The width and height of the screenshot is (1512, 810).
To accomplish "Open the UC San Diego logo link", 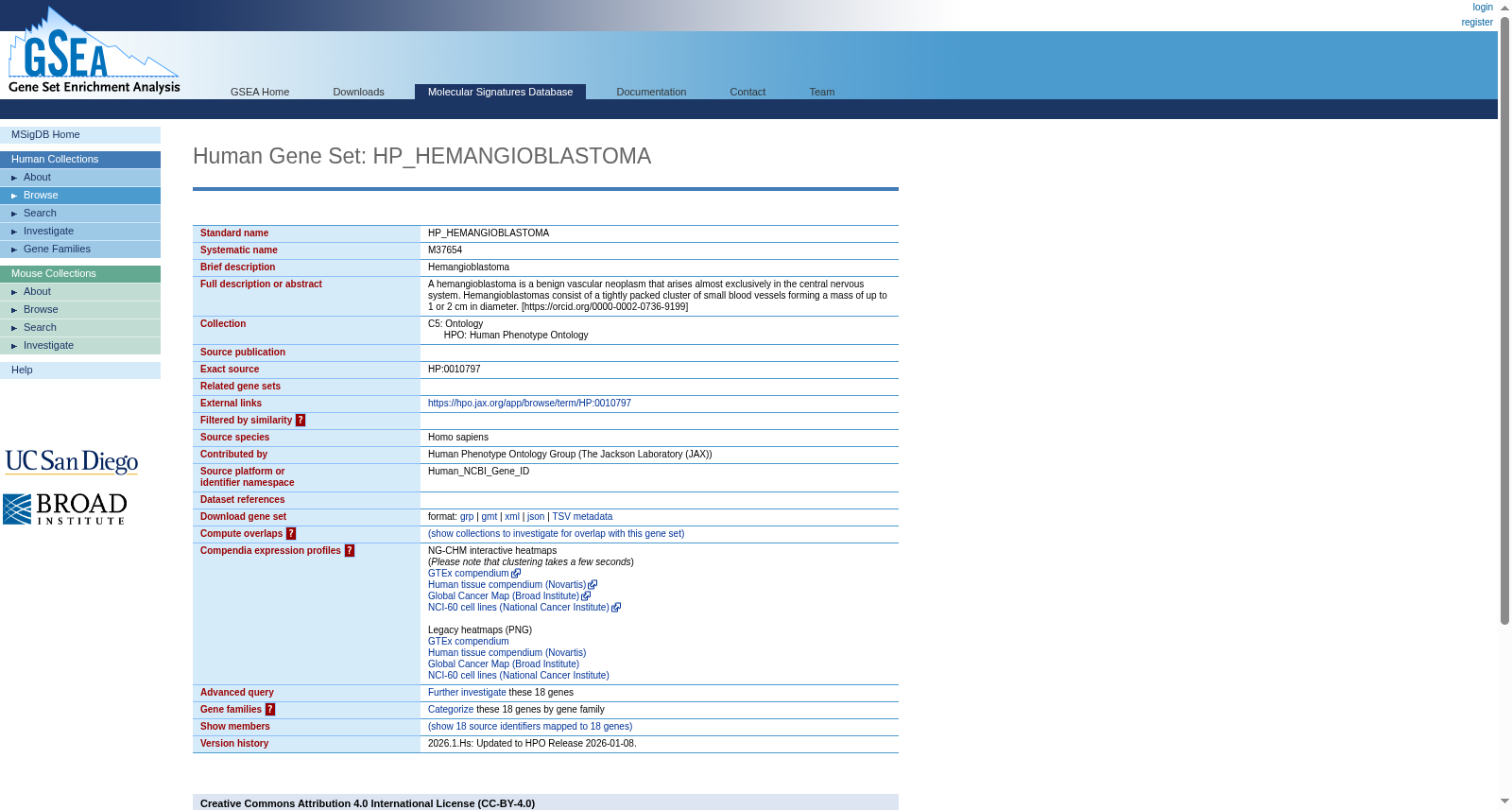I will coord(72,461).
